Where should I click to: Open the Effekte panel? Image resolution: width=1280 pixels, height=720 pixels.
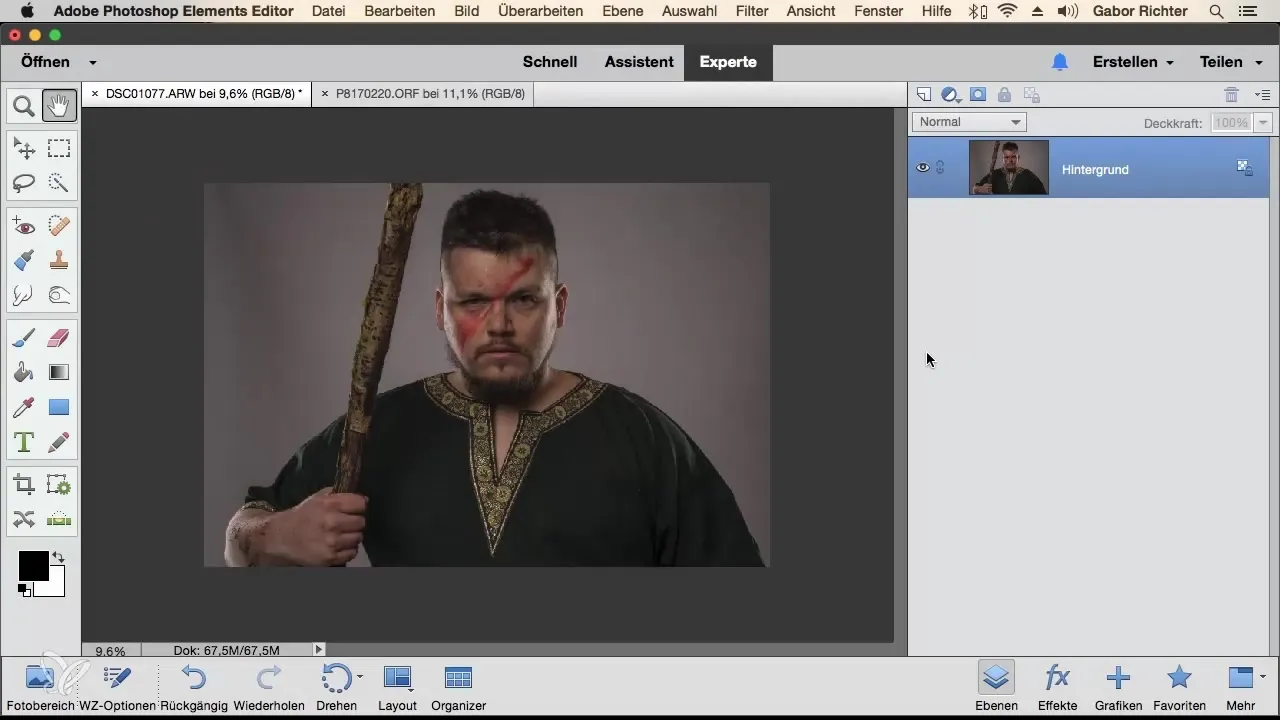point(1057,687)
